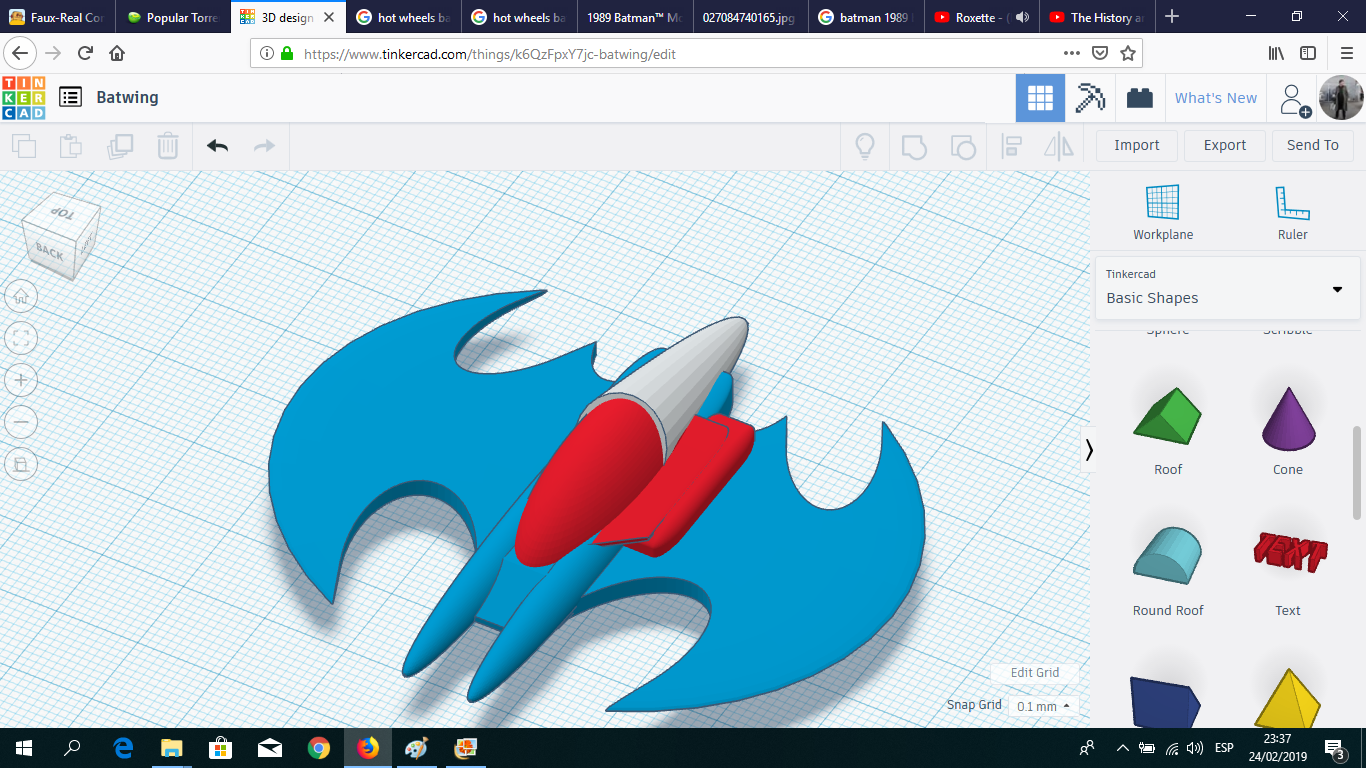Switch to the Faux-Real browser tab
The height and width of the screenshot is (768, 1366).
[57, 17]
